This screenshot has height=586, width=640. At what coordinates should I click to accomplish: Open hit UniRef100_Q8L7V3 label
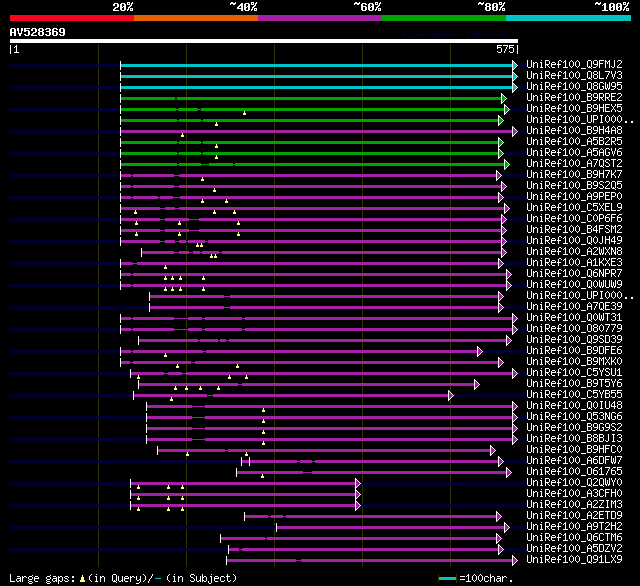pyautogui.click(x=574, y=75)
